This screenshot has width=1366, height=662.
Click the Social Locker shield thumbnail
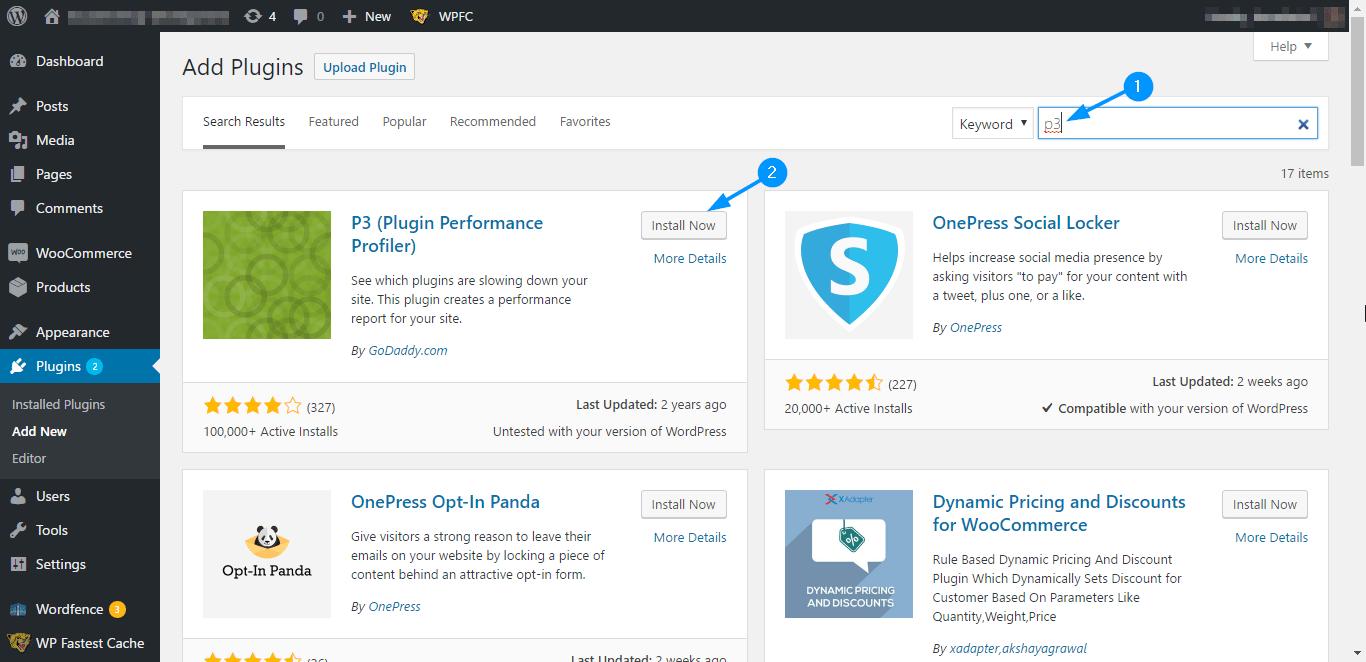[x=849, y=275]
